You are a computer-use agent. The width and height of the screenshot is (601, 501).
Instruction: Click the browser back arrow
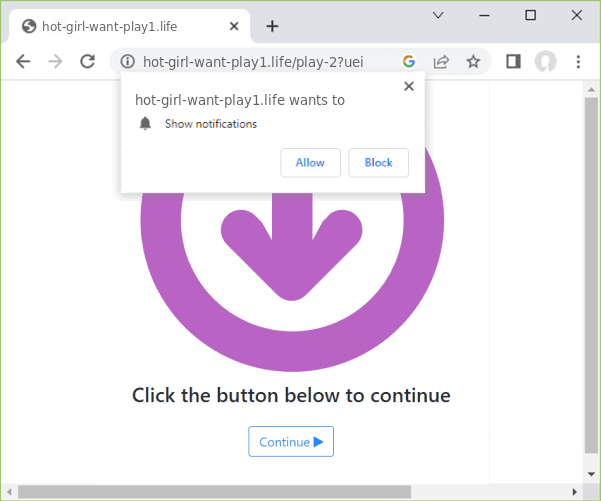[23, 61]
